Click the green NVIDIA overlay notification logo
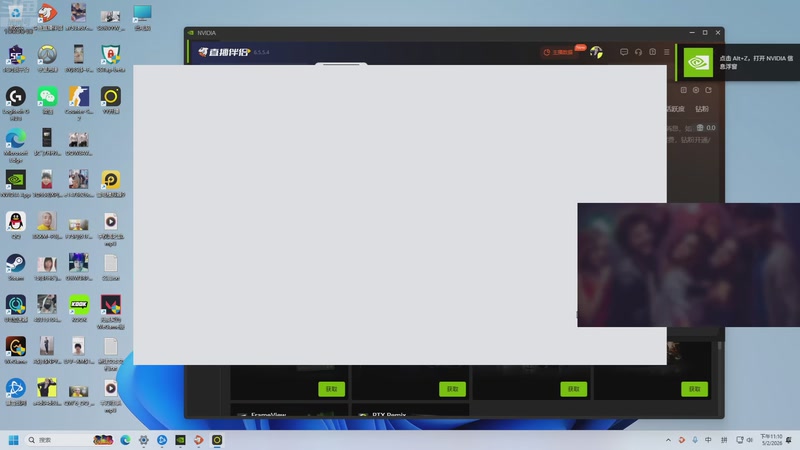The width and height of the screenshot is (800, 450). click(698, 62)
